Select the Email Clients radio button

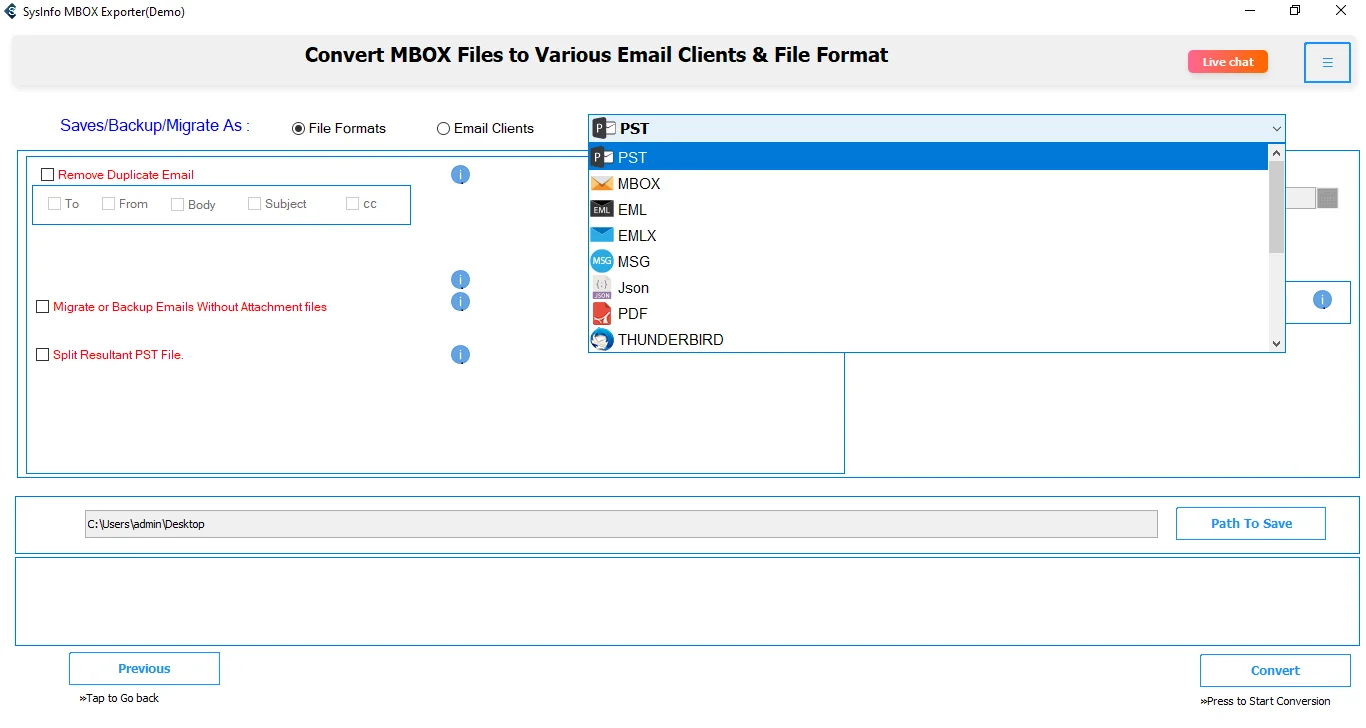(443, 129)
